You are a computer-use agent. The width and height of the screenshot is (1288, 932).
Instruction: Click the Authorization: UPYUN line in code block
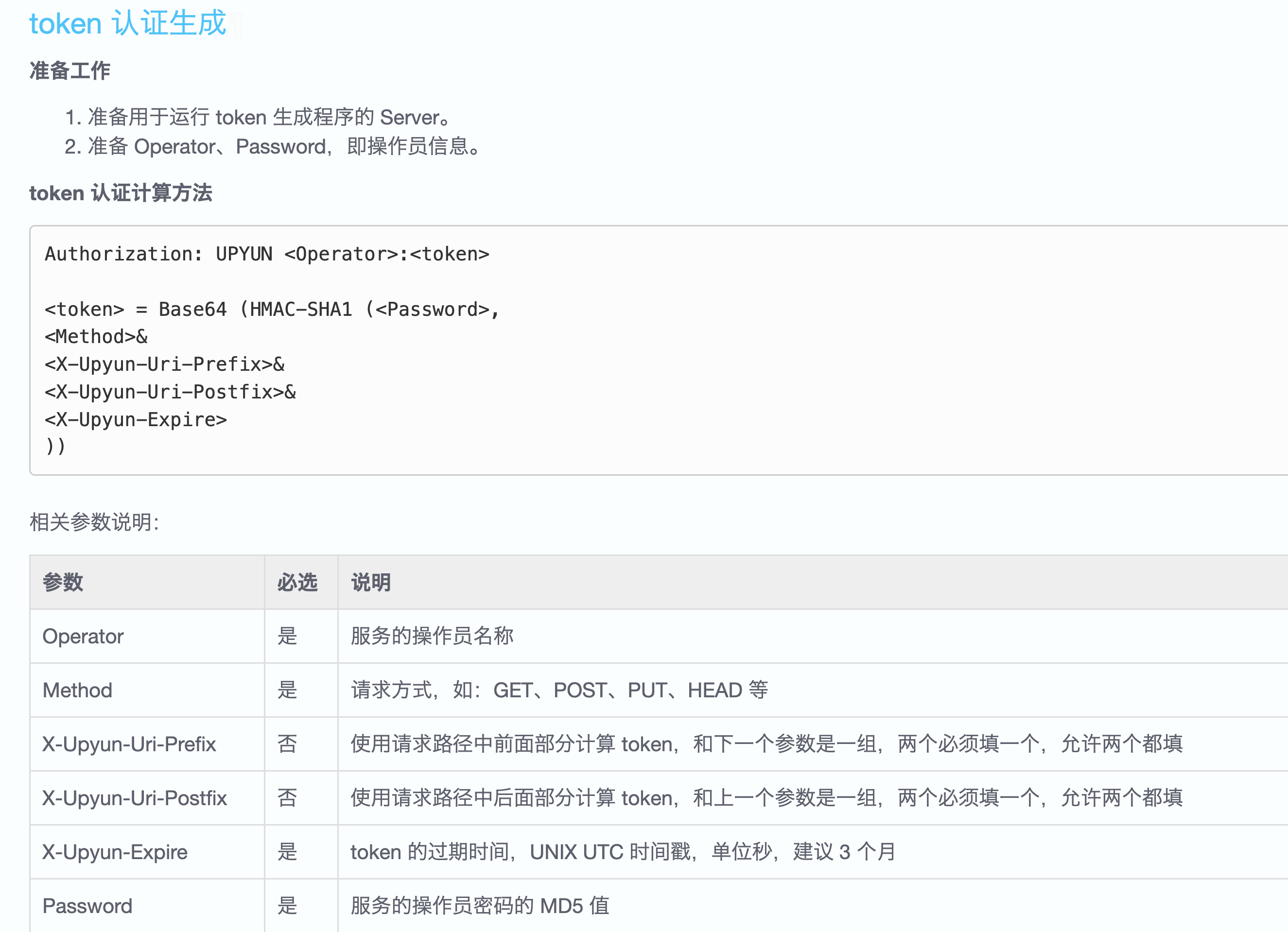(267, 254)
